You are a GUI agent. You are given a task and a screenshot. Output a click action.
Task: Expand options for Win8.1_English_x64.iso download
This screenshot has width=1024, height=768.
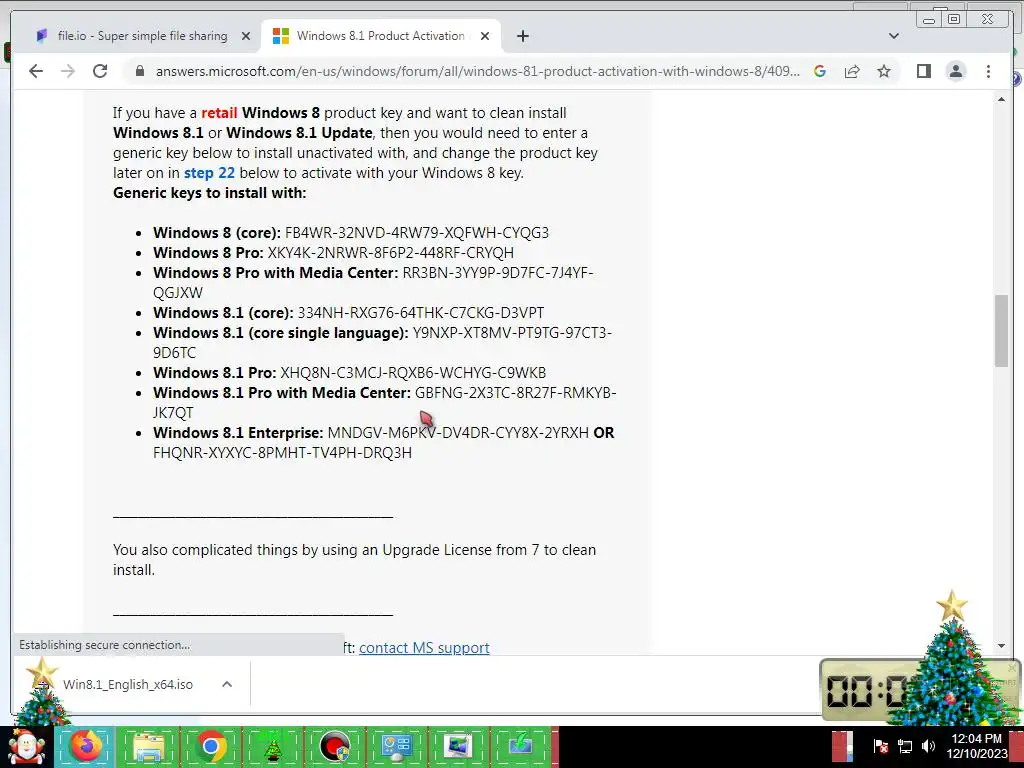227,684
